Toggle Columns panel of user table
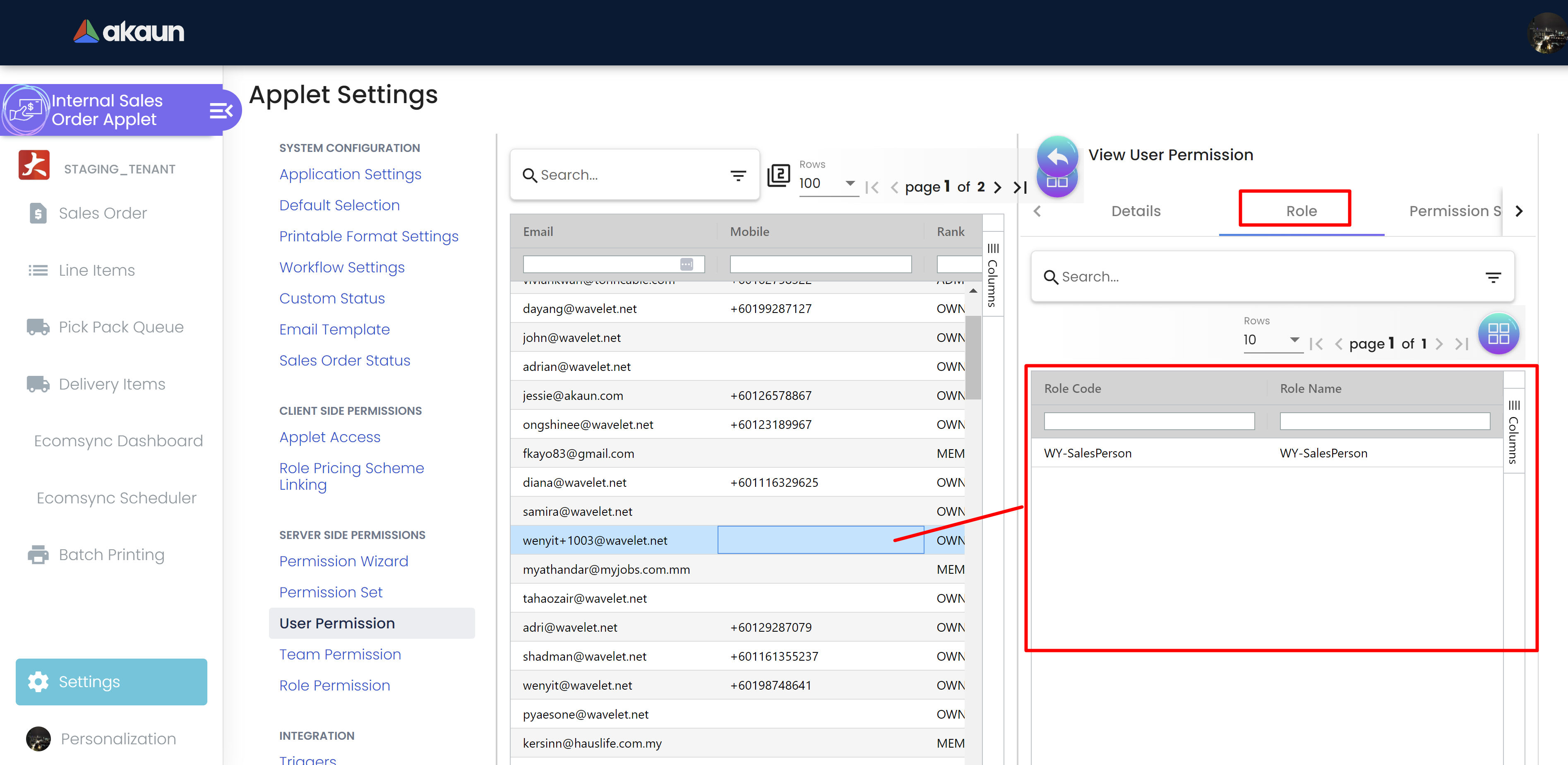Image resolution: width=1568 pixels, height=765 pixels. pyautogui.click(x=992, y=275)
